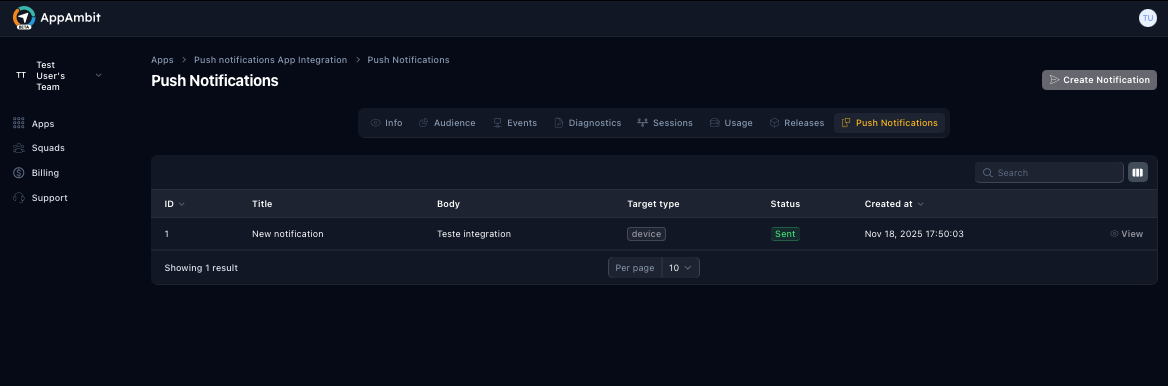This screenshot has width=1168, height=386.
Task: Switch to the Usage tab
Action: [x=731, y=123]
